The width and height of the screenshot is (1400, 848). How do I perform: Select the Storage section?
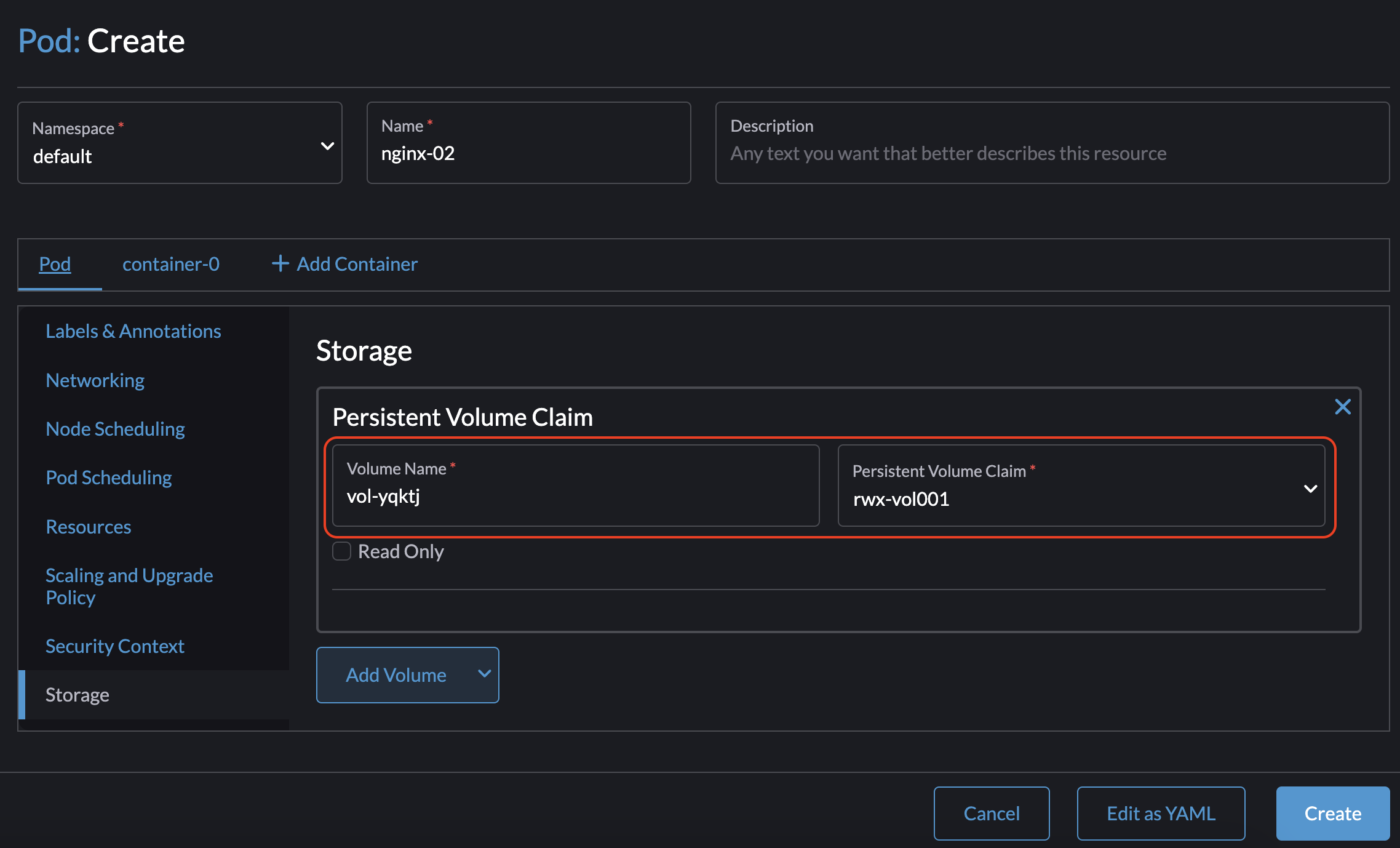77,694
